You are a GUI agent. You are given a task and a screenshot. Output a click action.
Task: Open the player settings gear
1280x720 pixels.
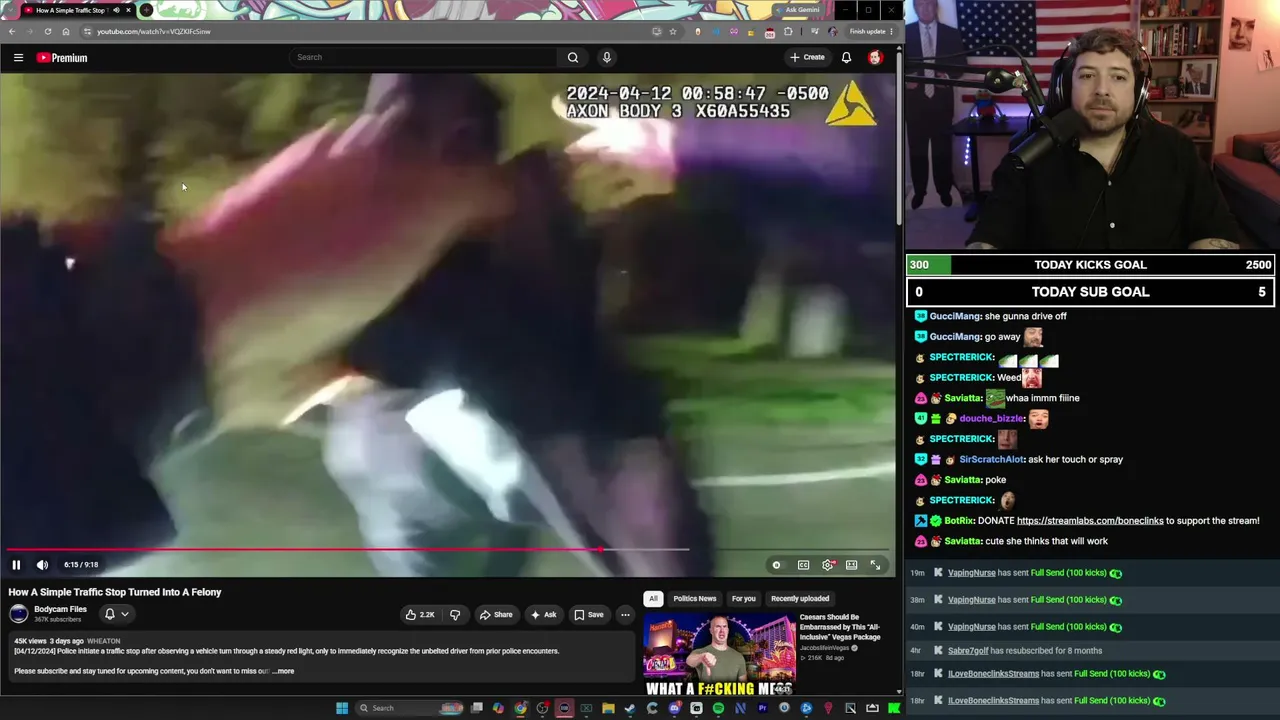click(828, 565)
